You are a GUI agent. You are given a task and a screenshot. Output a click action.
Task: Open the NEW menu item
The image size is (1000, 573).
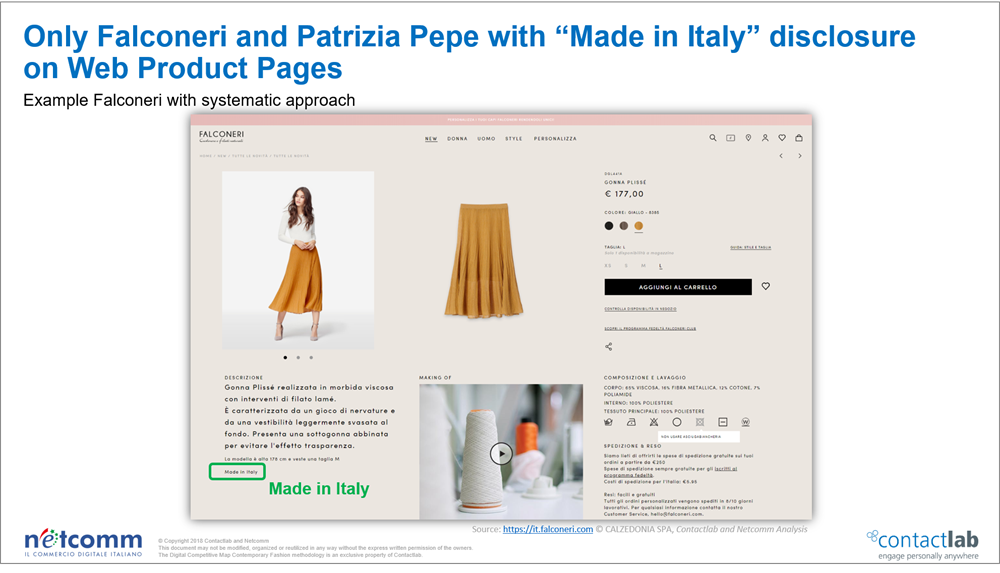tap(431, 138)
